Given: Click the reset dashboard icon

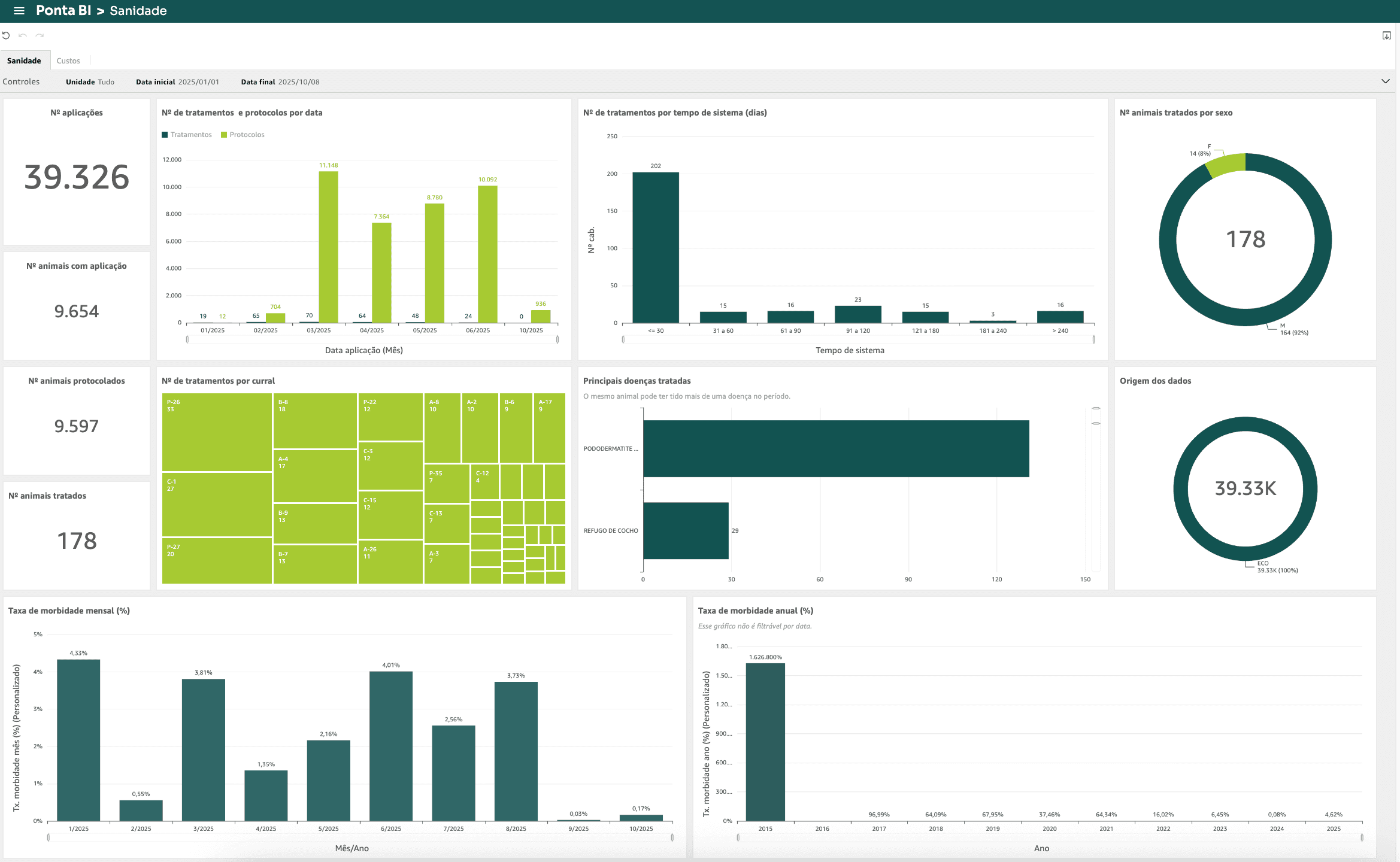Looking at the screenshot, I should (x=6, y=35).
